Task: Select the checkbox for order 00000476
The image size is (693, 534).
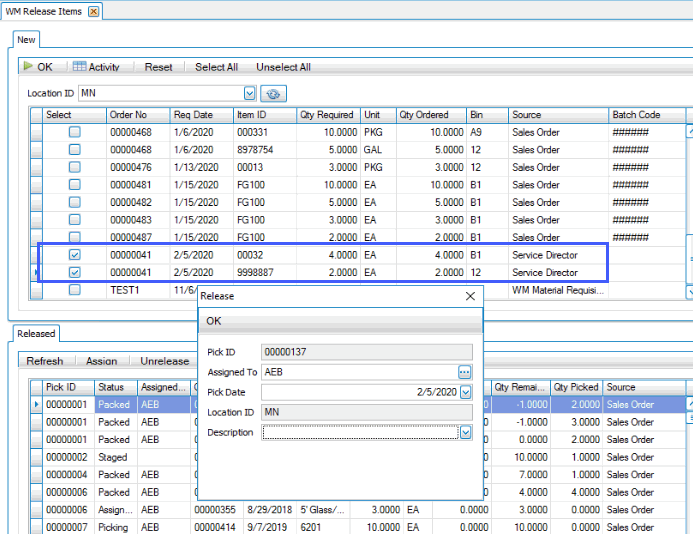Action: pos(74,168)
